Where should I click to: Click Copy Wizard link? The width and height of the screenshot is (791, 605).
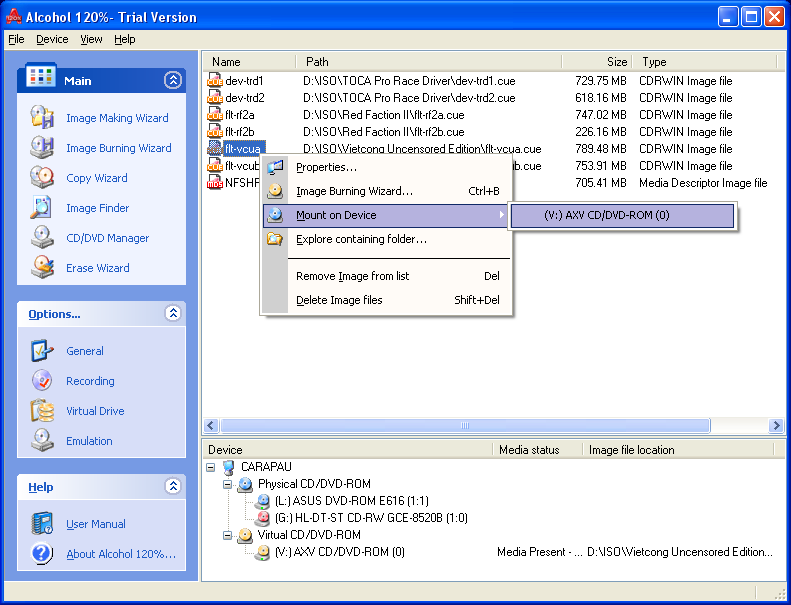[x=97, y=178]
